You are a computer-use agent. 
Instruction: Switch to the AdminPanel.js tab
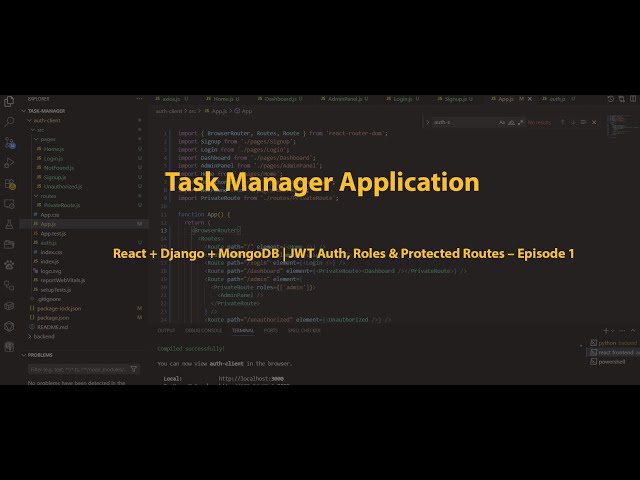click(345, 99)
